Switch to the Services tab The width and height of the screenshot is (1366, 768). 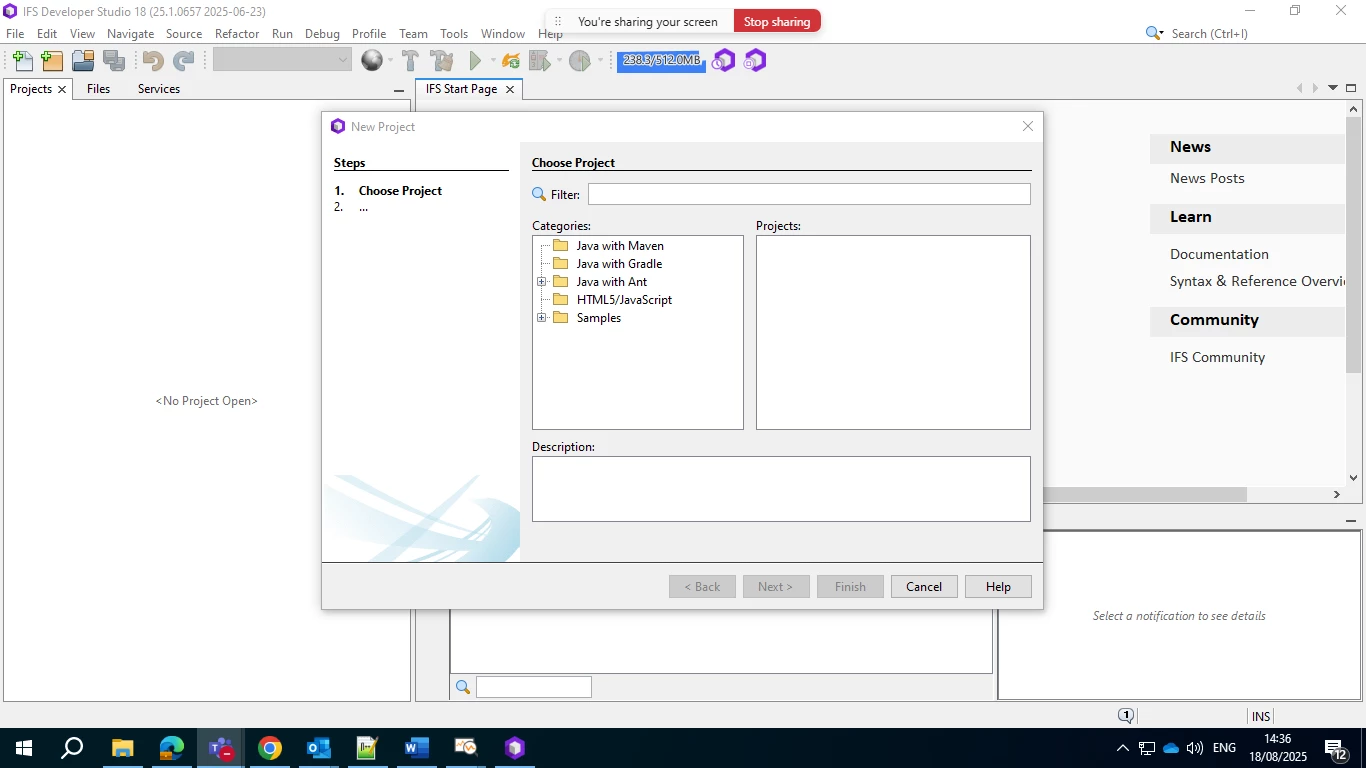(159, 89)
